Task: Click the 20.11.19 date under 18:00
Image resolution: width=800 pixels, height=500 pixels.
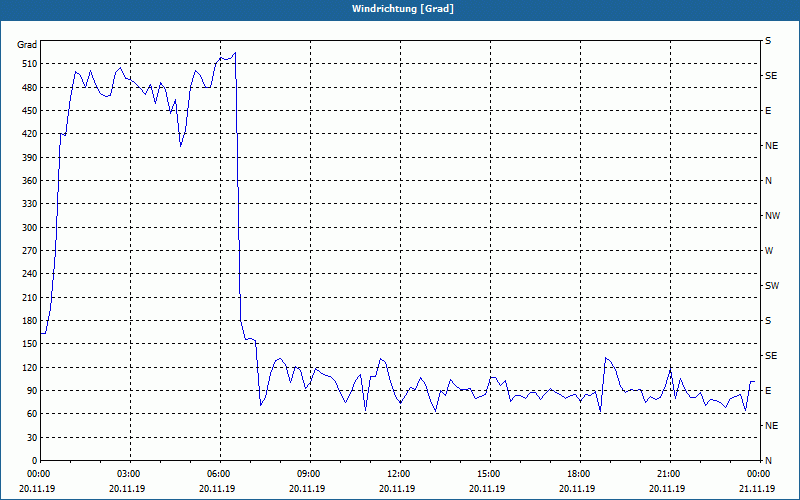Action: click(x=577, y=489)
